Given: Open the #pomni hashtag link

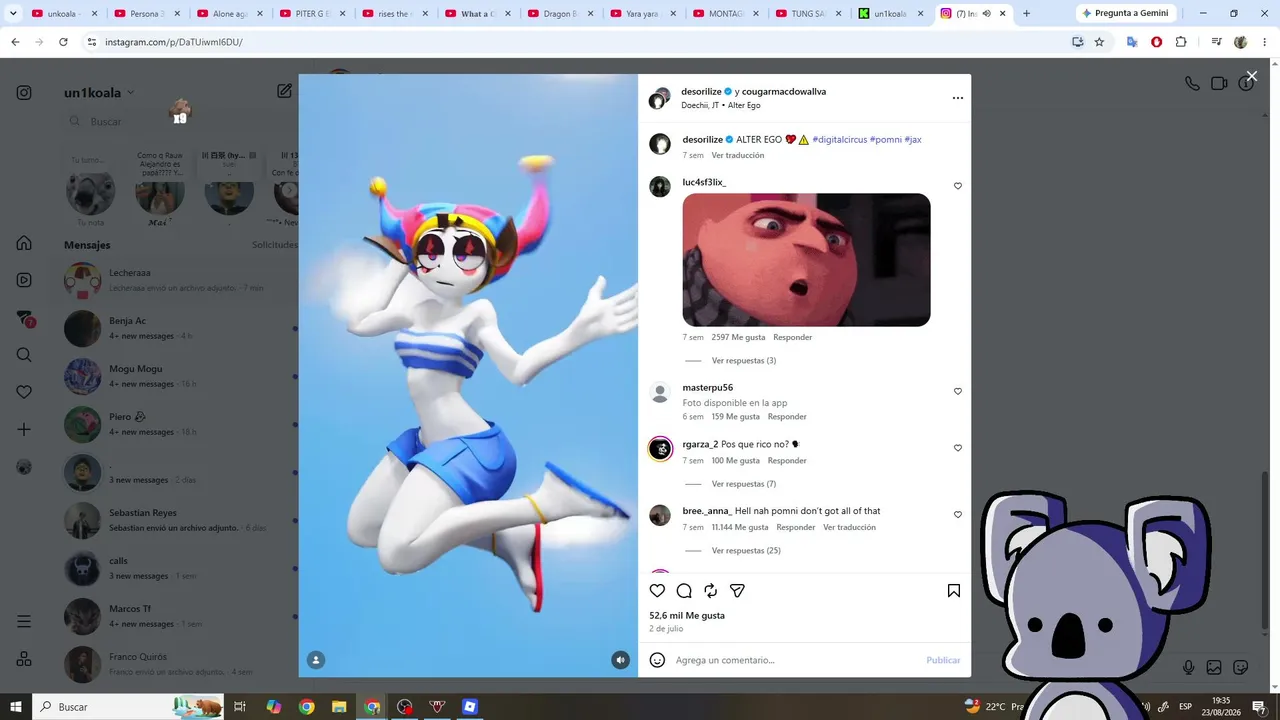Looking at the screenshot, I should [x=886, y=140].
